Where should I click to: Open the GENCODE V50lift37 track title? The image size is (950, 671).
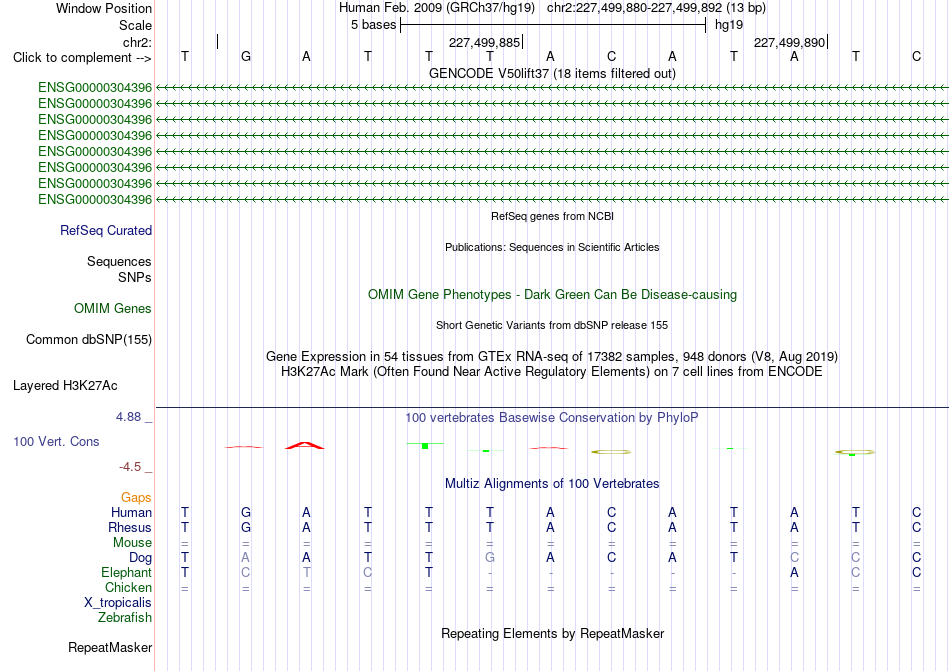(552, 73)
